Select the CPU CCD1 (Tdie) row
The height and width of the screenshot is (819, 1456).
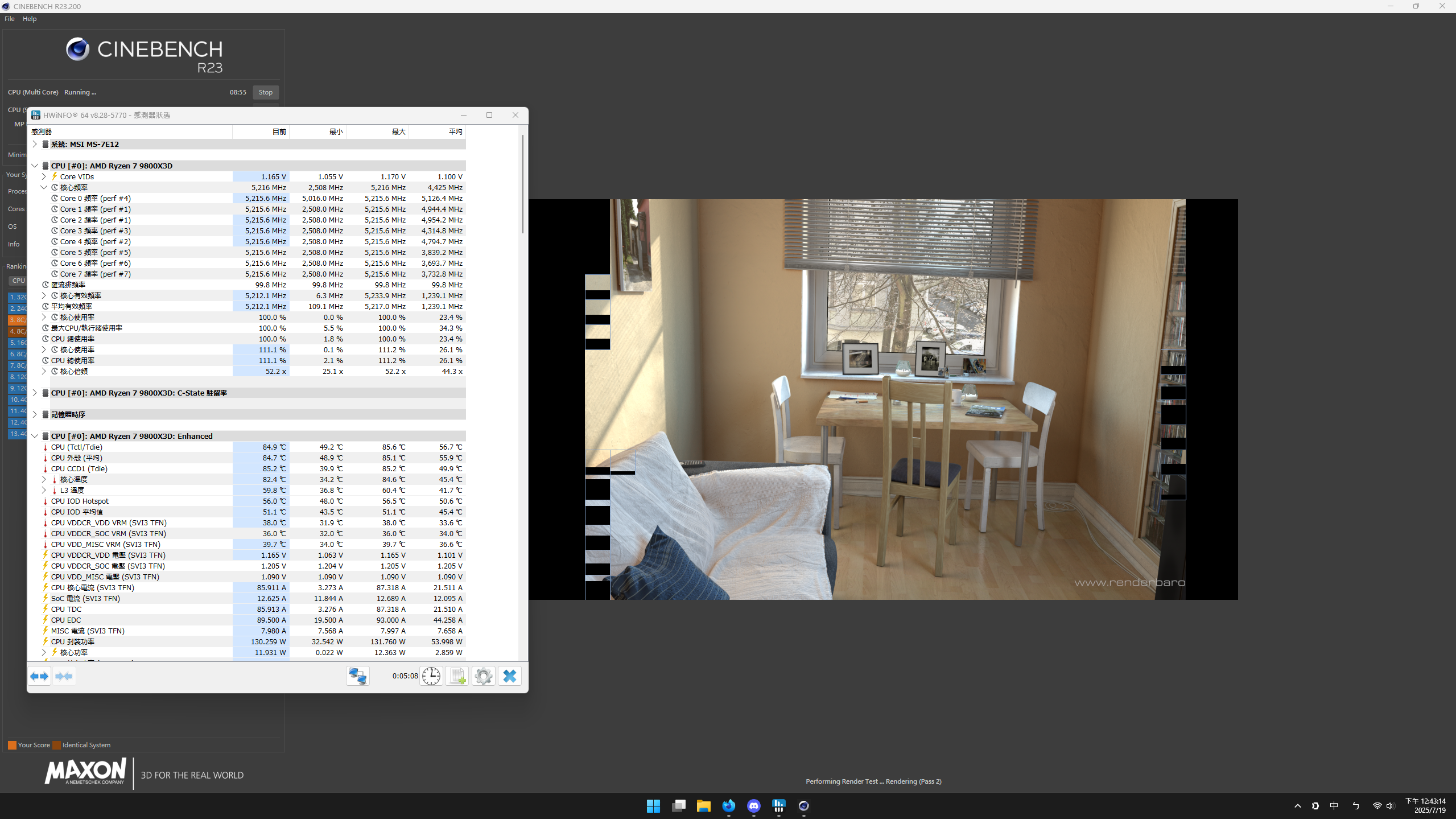pos(247,468)
